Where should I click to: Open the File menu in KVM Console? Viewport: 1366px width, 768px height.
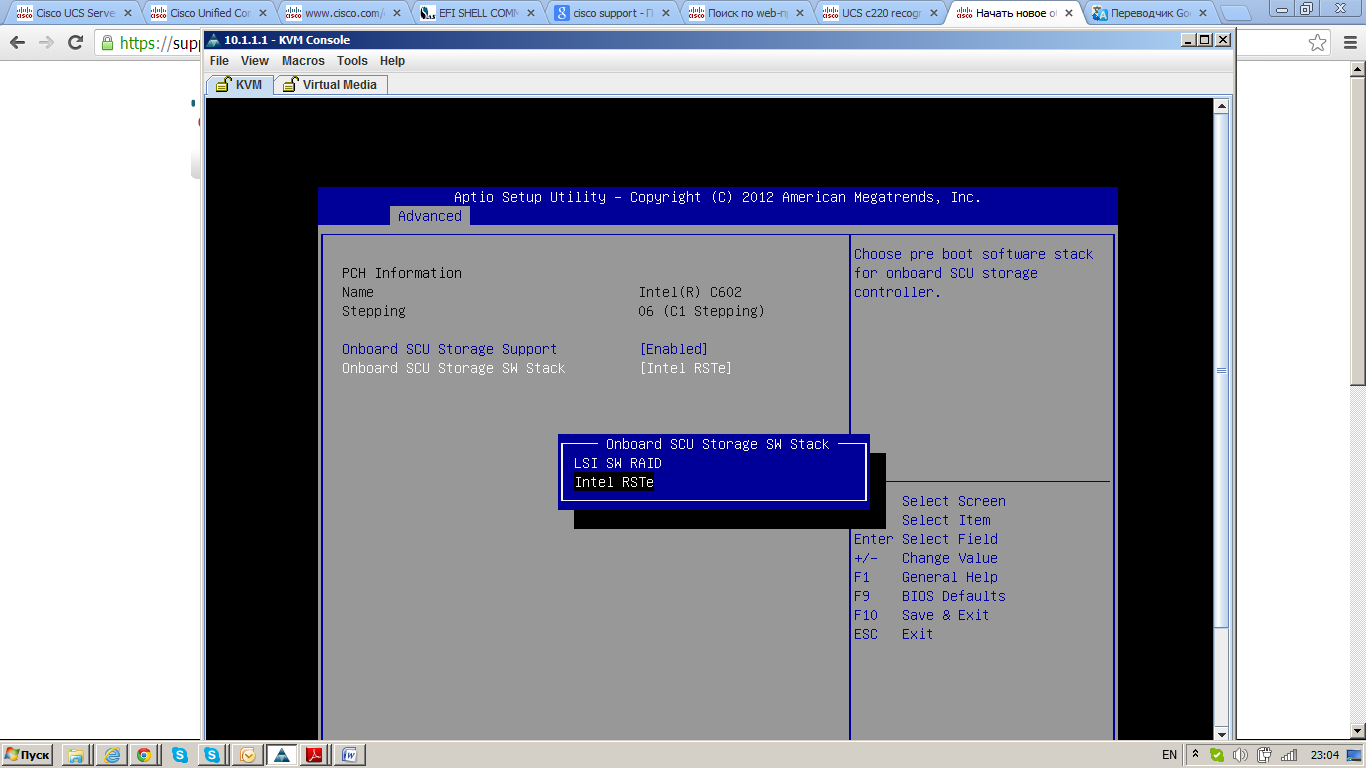(219, 61)
